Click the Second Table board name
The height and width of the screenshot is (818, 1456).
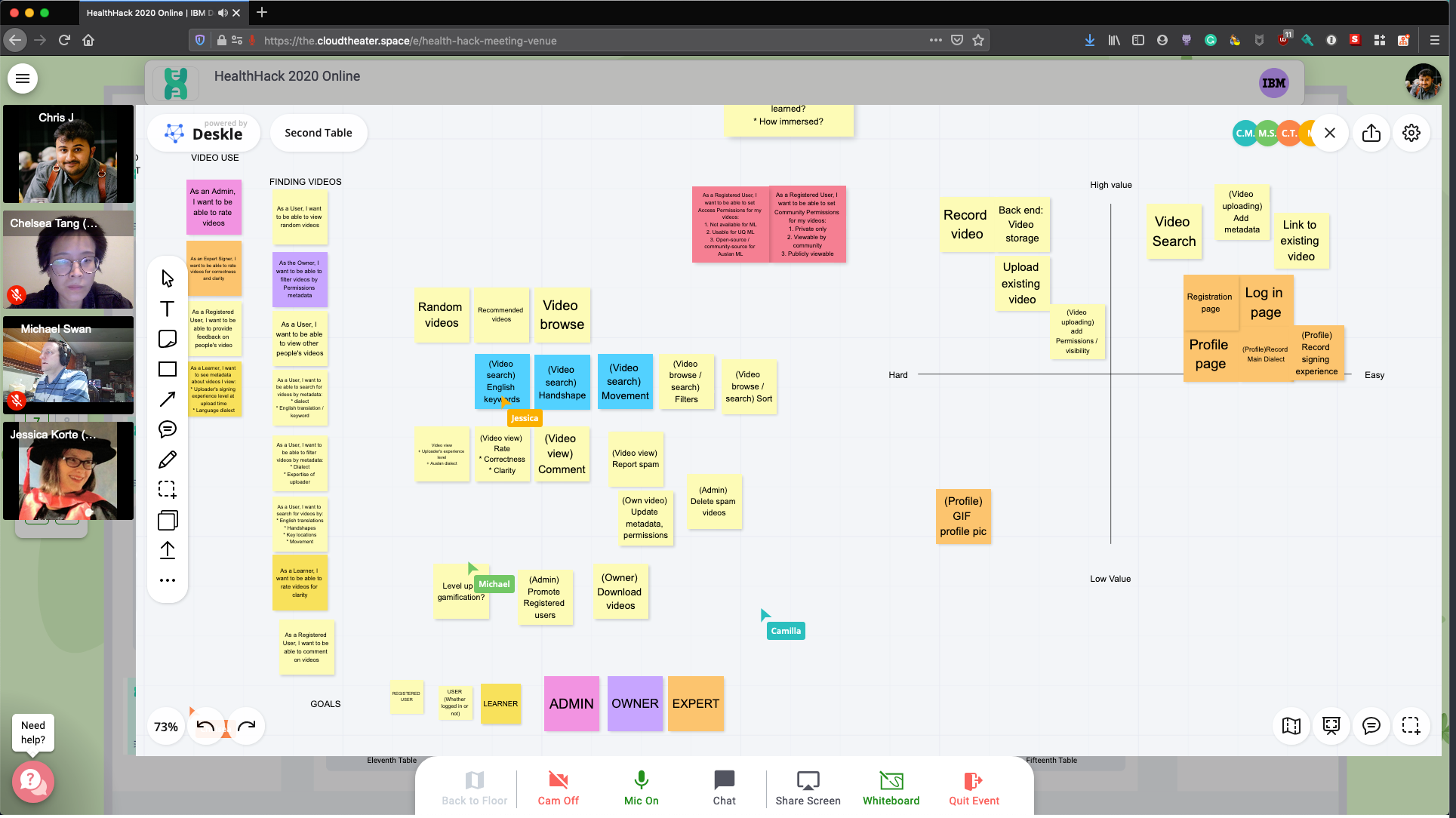[x=319, y=133]
